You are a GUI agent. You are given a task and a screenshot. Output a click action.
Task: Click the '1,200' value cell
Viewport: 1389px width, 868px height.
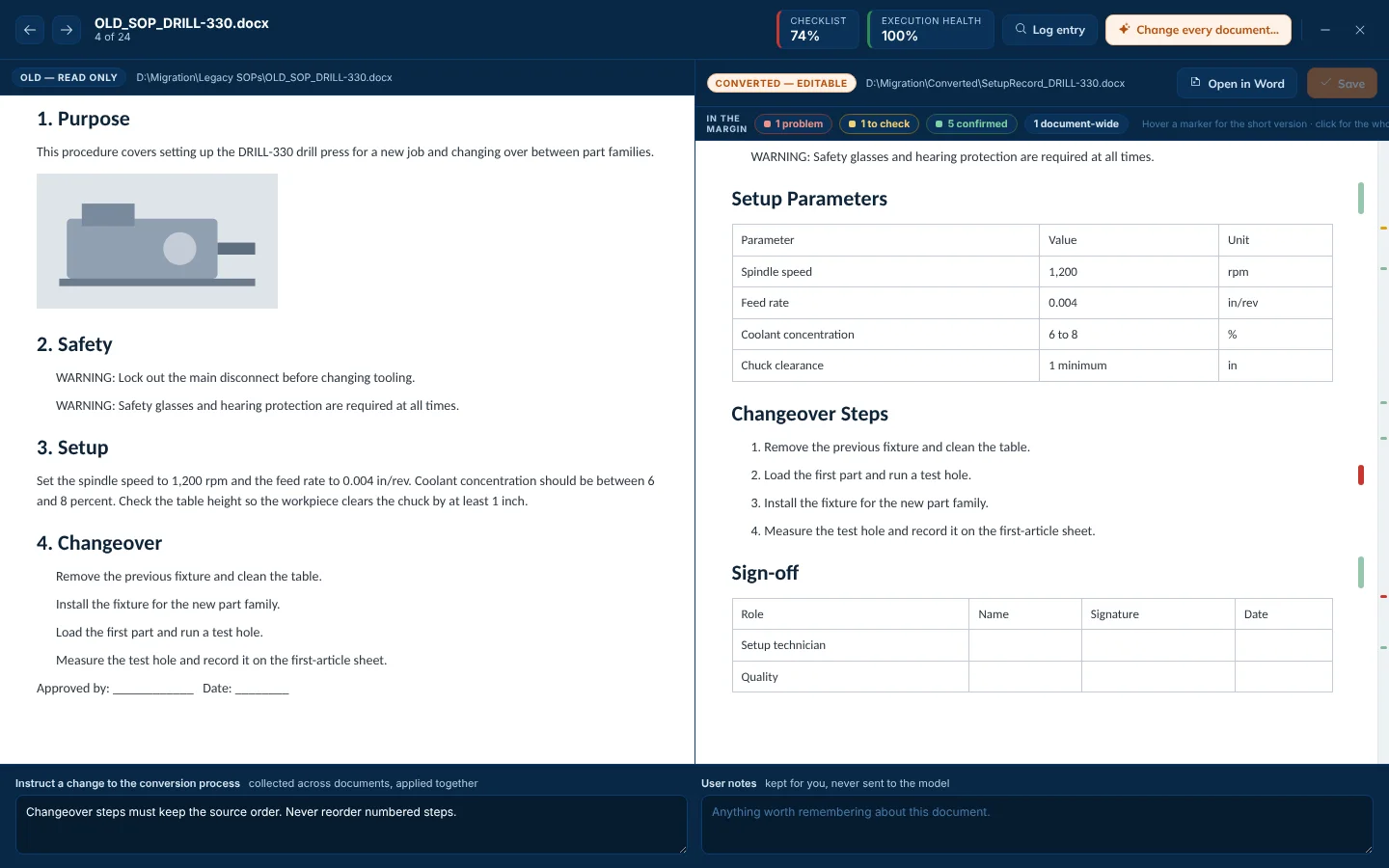pyautogui.click(x=1129, y=272)
